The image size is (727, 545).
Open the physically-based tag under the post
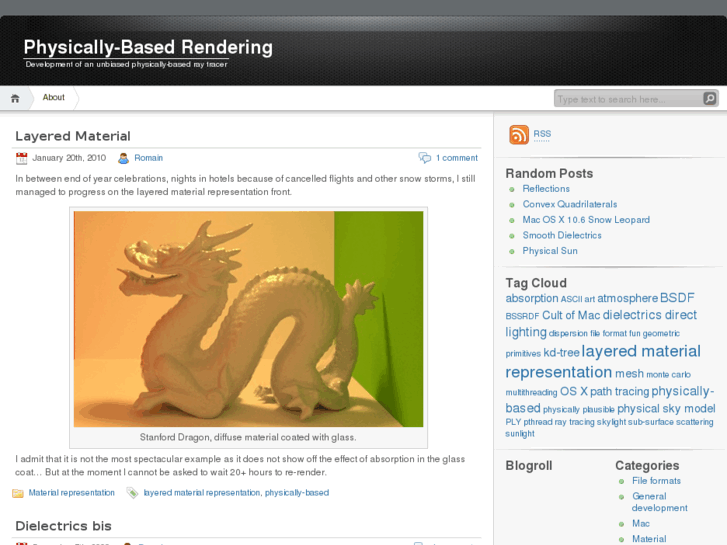297,493
